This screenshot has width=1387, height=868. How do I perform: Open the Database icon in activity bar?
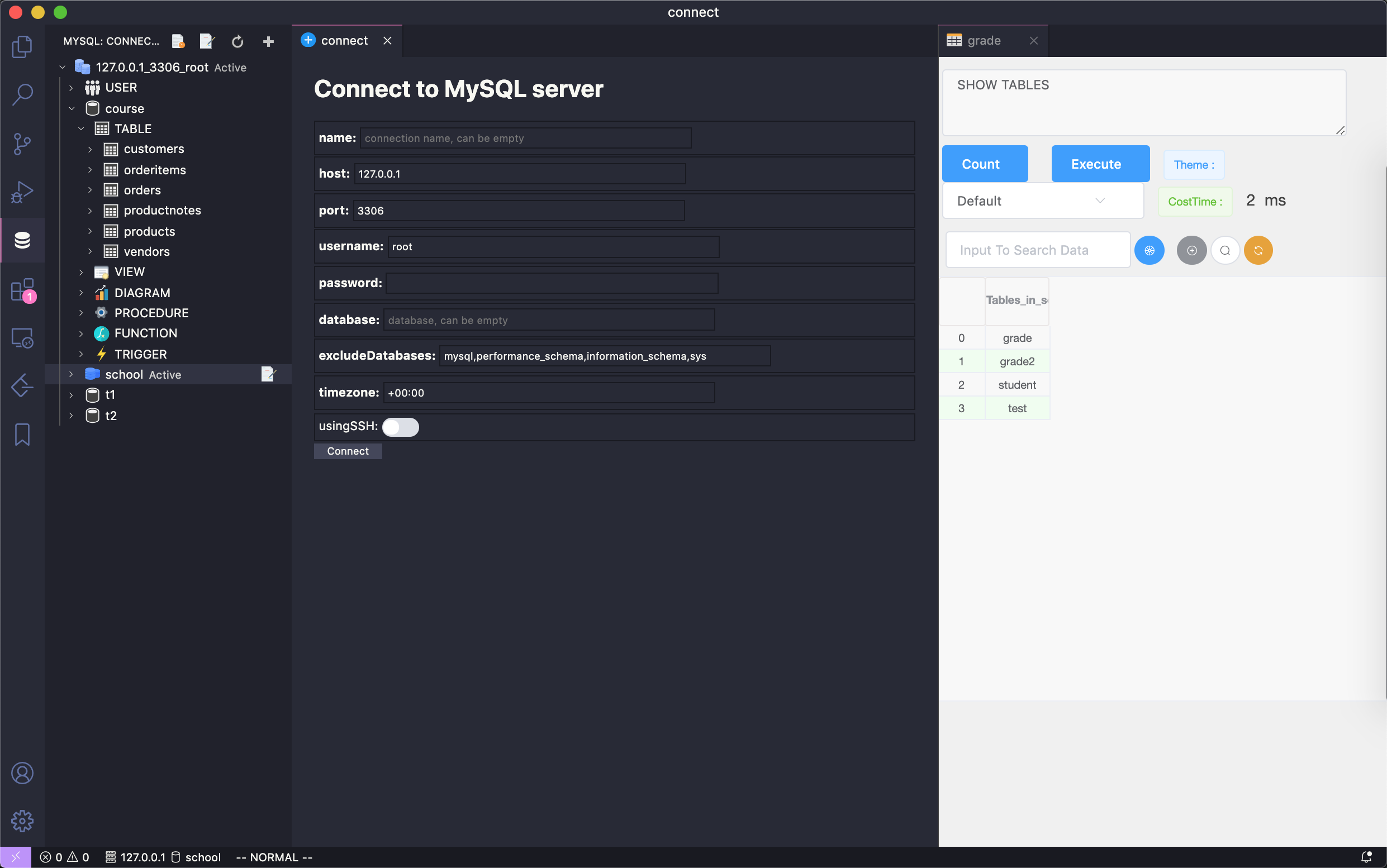(22, 240)
